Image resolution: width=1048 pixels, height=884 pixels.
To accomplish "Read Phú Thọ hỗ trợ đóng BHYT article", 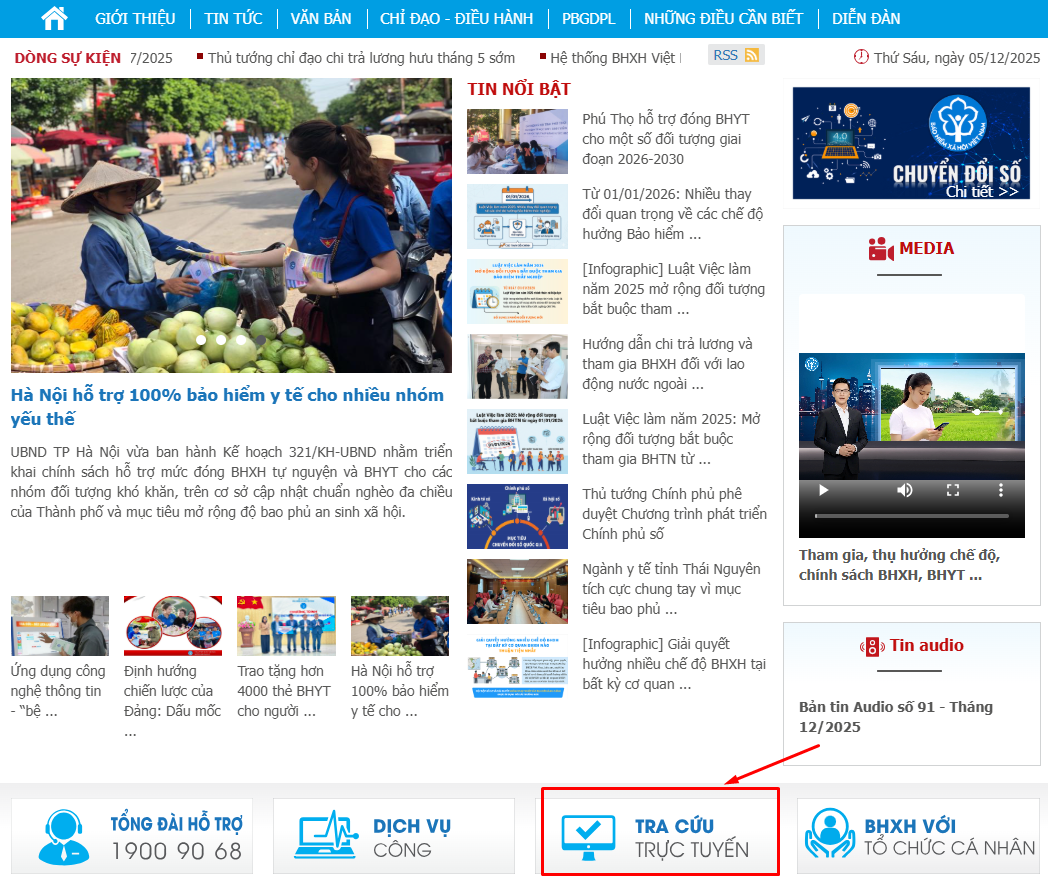I will [x=666, y=139].
